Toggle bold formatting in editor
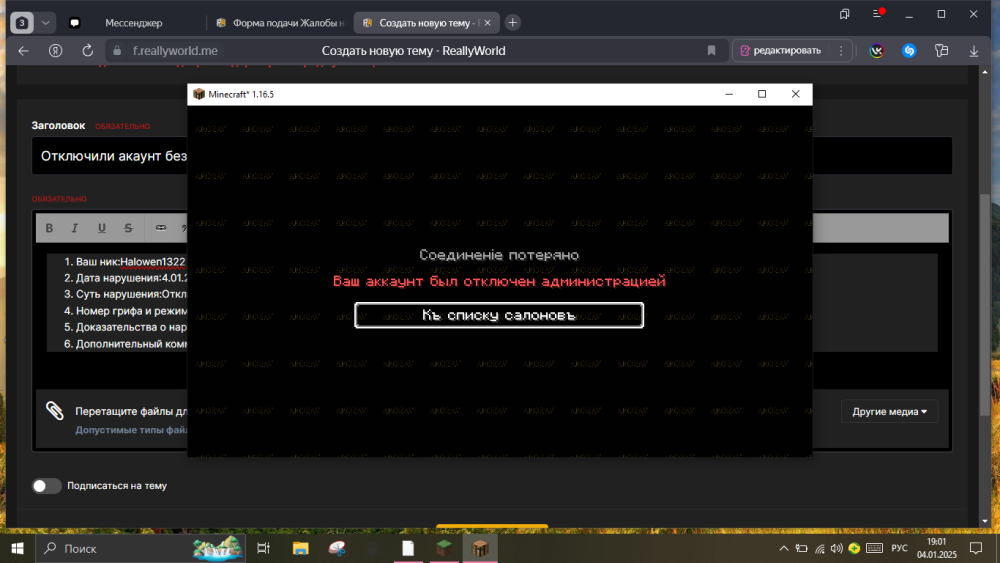 (x=49, y=228)
